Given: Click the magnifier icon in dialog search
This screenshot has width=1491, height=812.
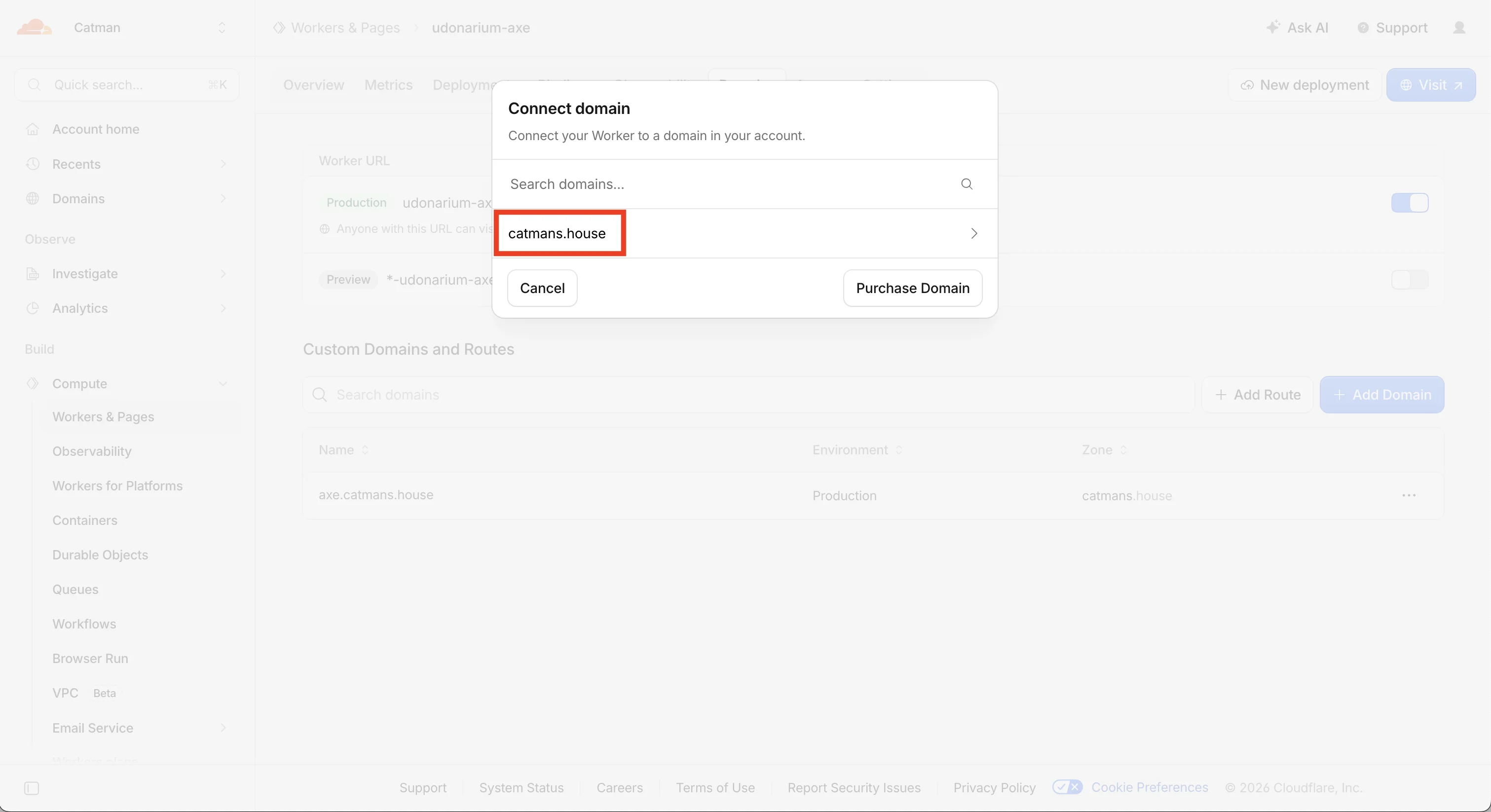Looking at the screenshot, I should point(967,184).
